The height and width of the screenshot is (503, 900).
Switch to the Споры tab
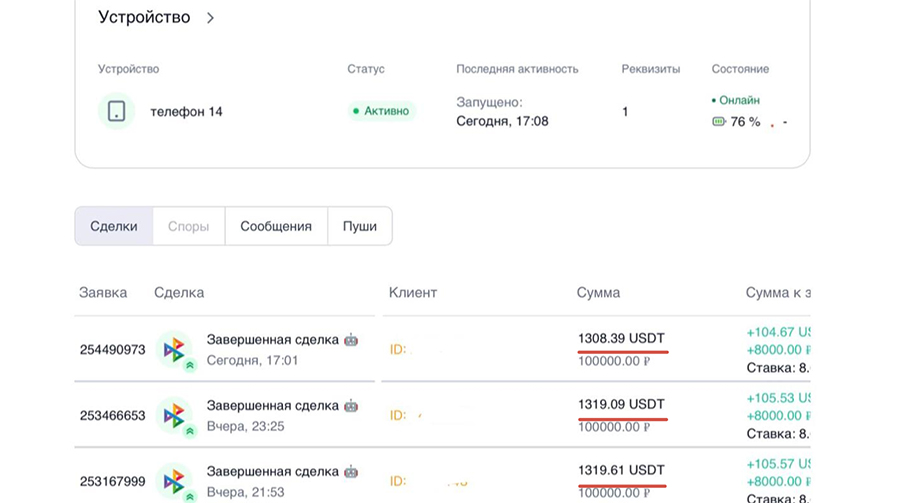click(x=188, y=226)
